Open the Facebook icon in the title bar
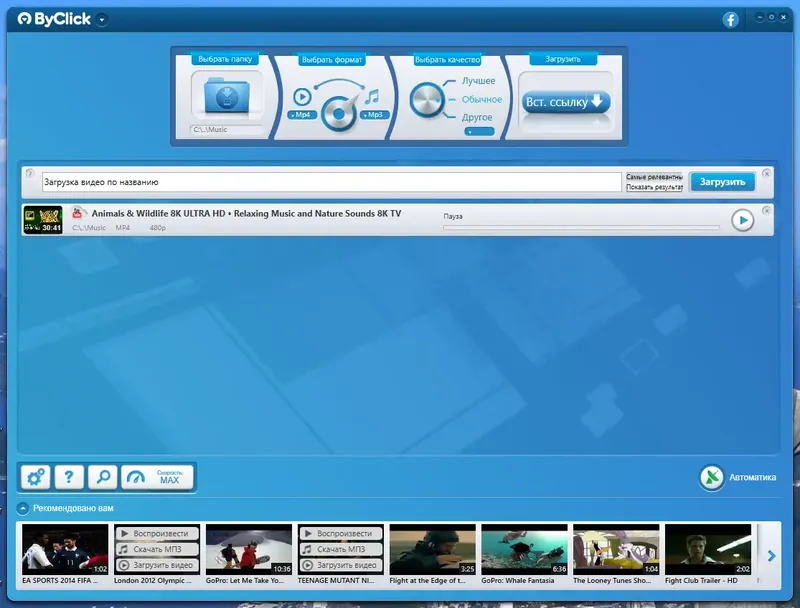 (x=729, y=17)
